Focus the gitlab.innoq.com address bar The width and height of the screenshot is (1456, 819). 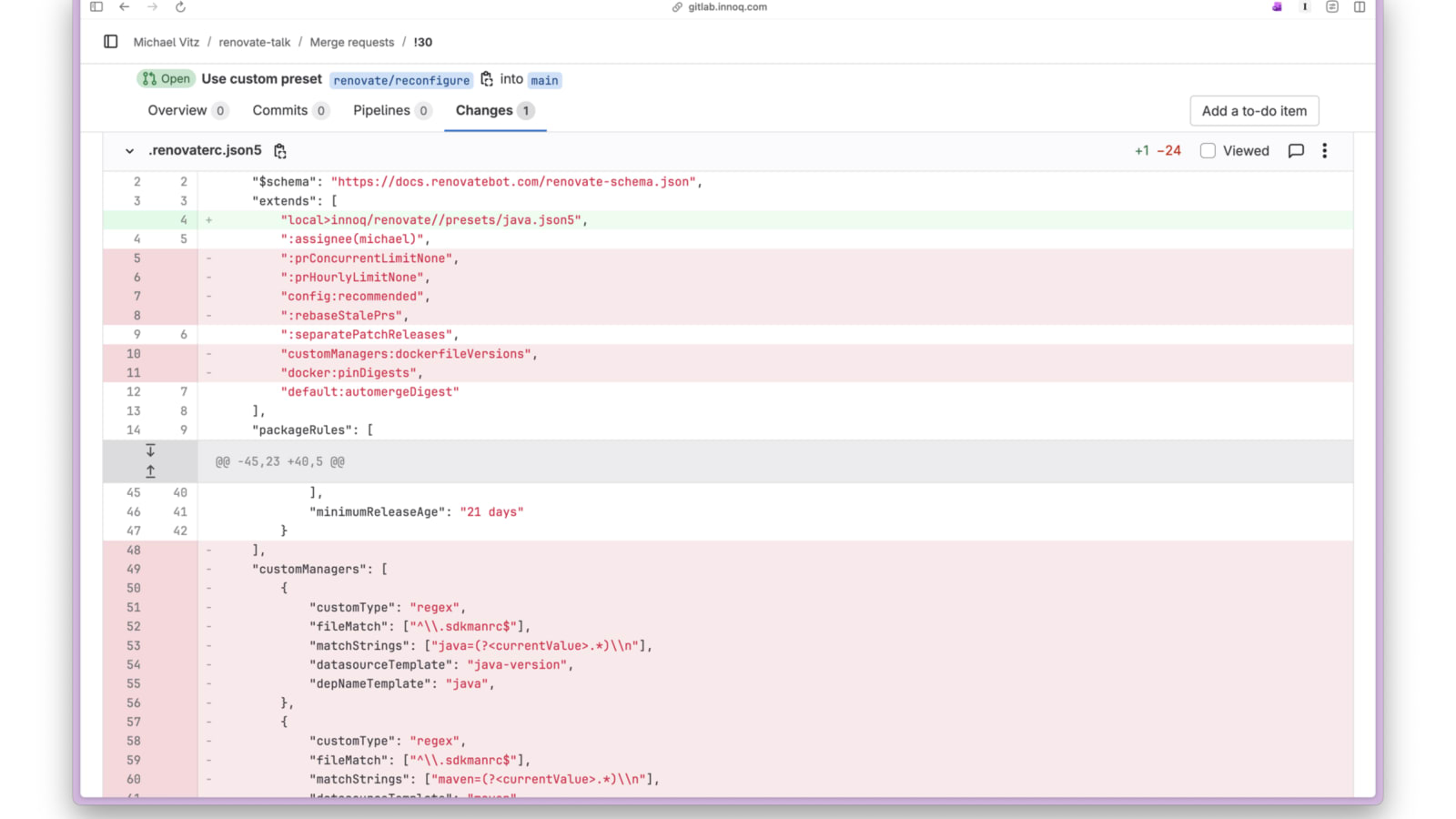[727, 7]
